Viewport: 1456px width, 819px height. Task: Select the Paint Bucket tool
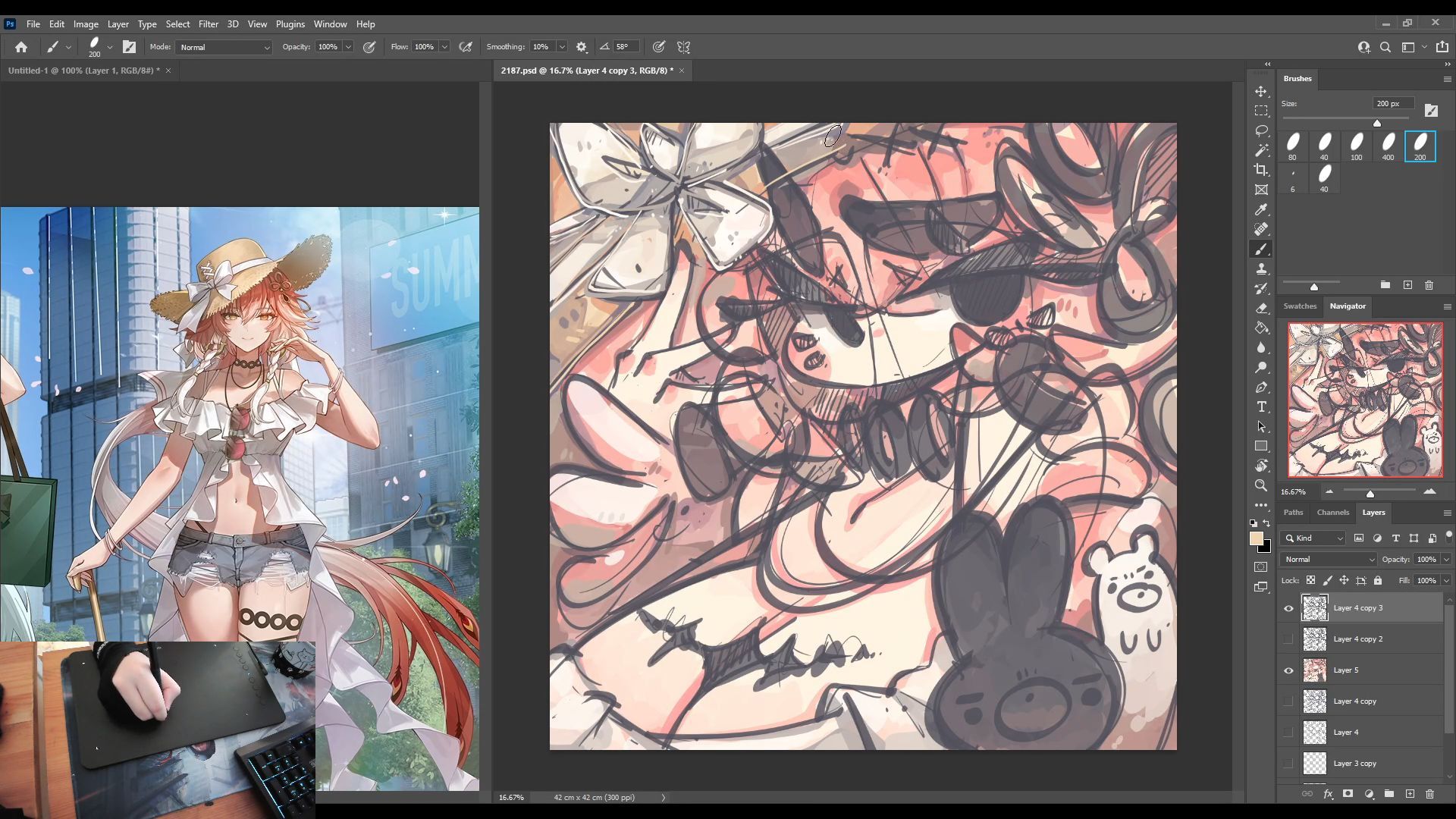[1261, 328]
